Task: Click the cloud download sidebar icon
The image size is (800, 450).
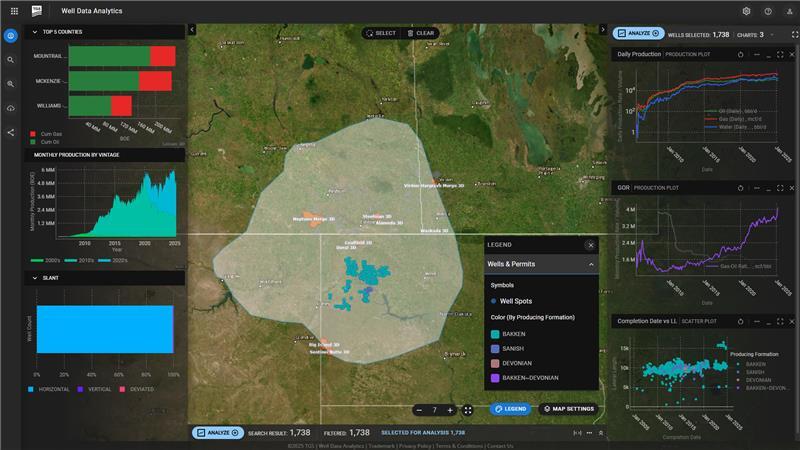Action: tap(11, 108)
